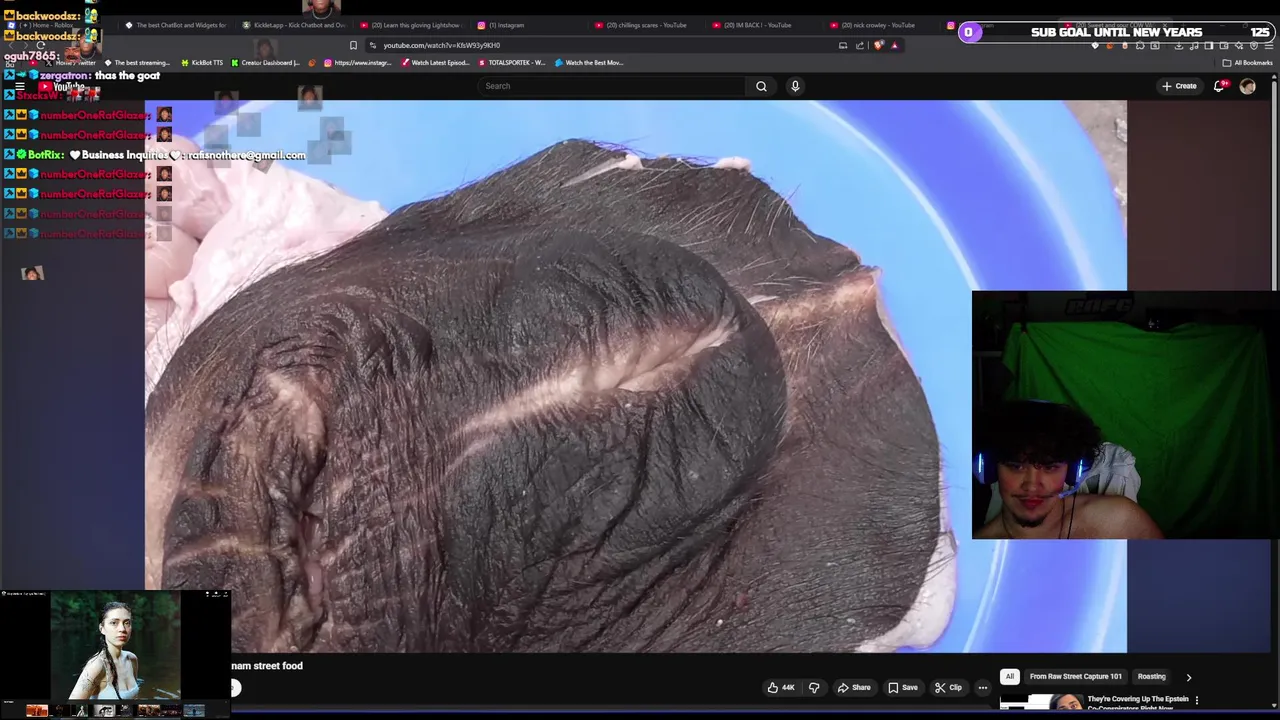Screen dimensions: 1280x720
Task: Click the URL address bar text
Action: pos(441,45)
